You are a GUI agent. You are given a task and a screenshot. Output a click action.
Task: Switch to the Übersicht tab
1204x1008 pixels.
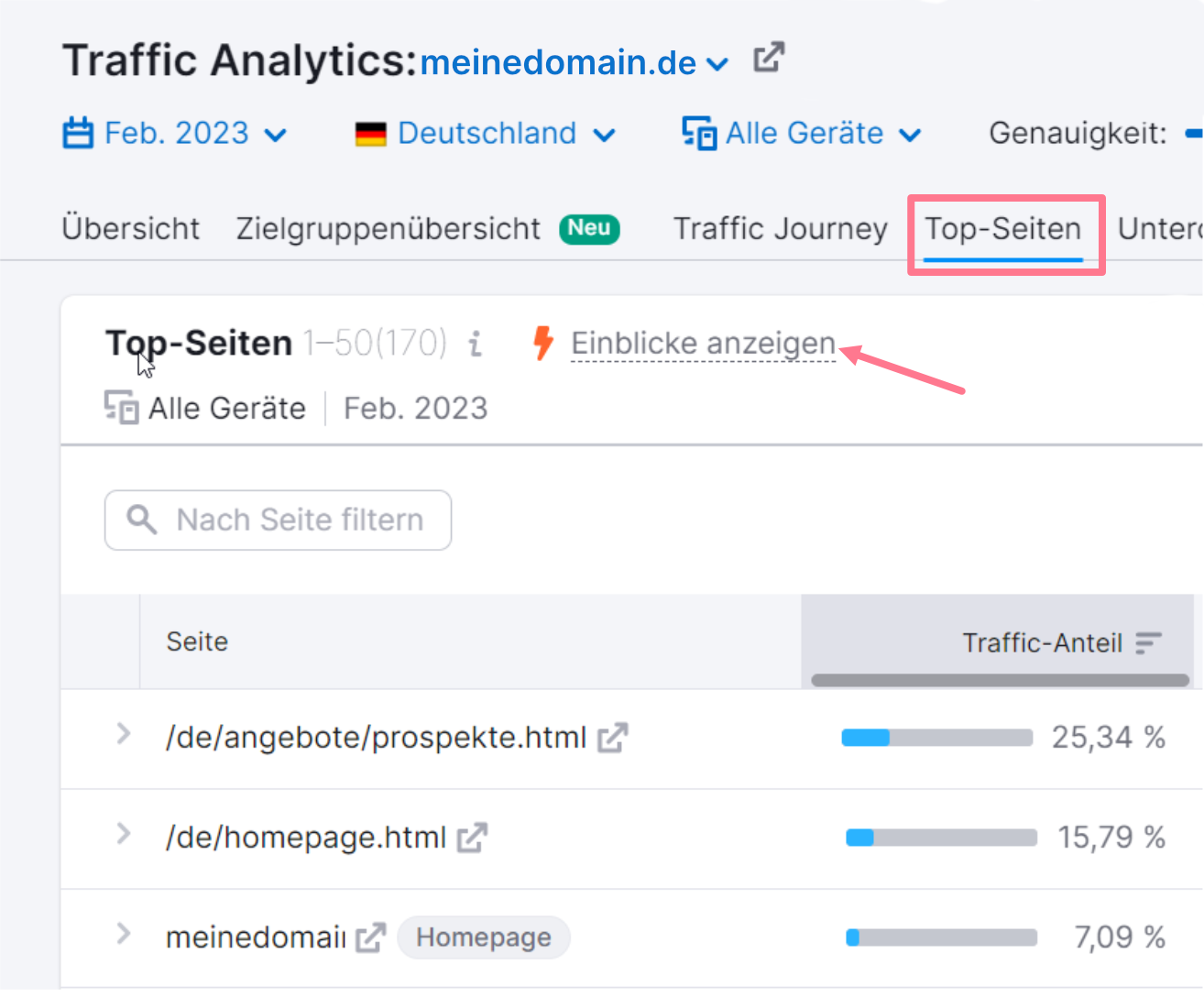click(x=131, y=228)
